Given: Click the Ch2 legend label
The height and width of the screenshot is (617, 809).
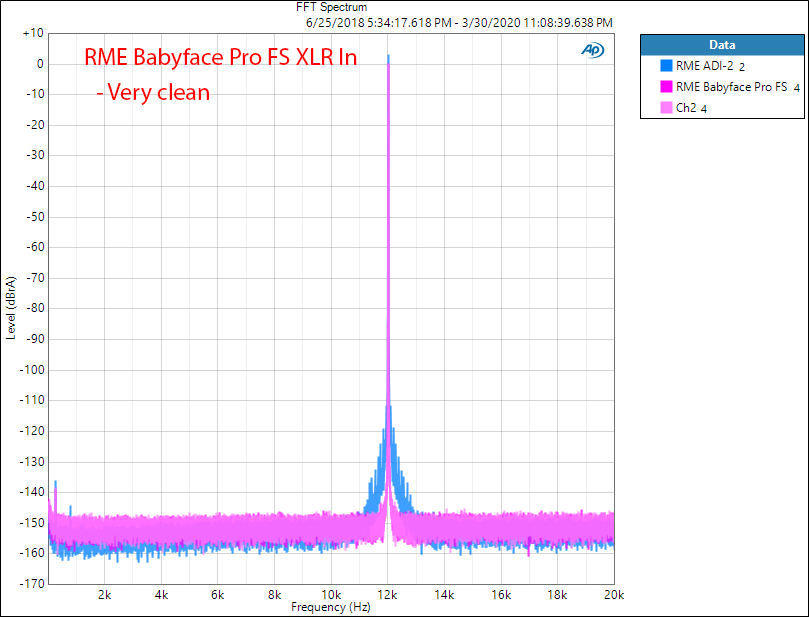Looking at the screenshot, I should (x=686, y=108).
